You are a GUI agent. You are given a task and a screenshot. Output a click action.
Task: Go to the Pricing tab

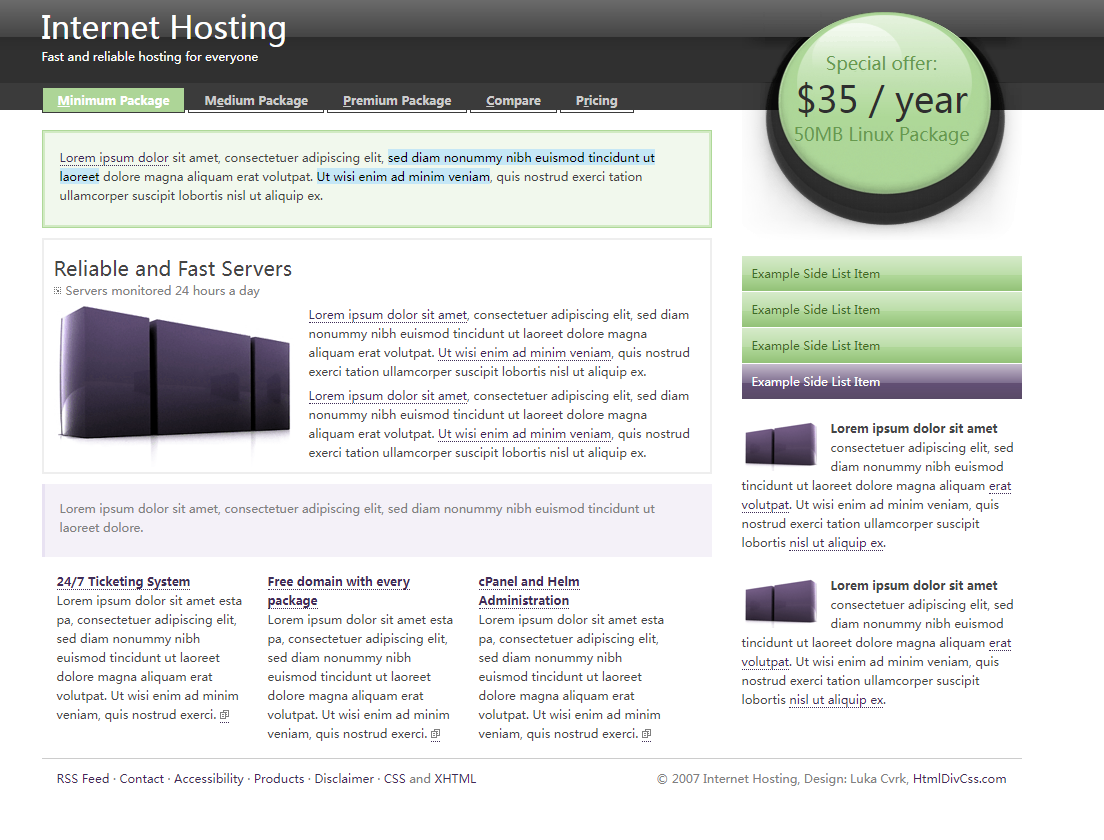pos(596,100)
